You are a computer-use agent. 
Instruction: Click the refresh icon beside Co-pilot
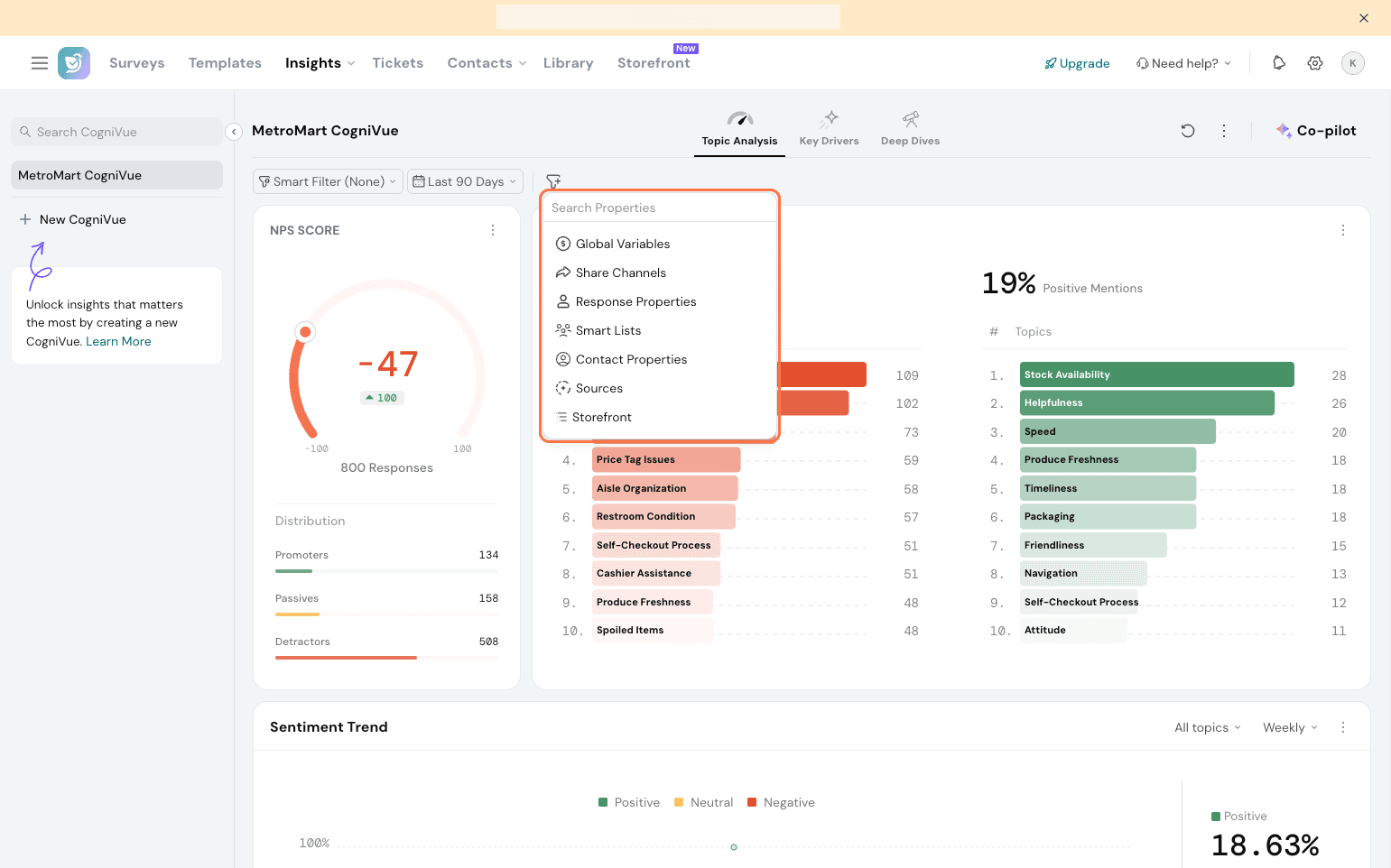[x=1188, y=131]
